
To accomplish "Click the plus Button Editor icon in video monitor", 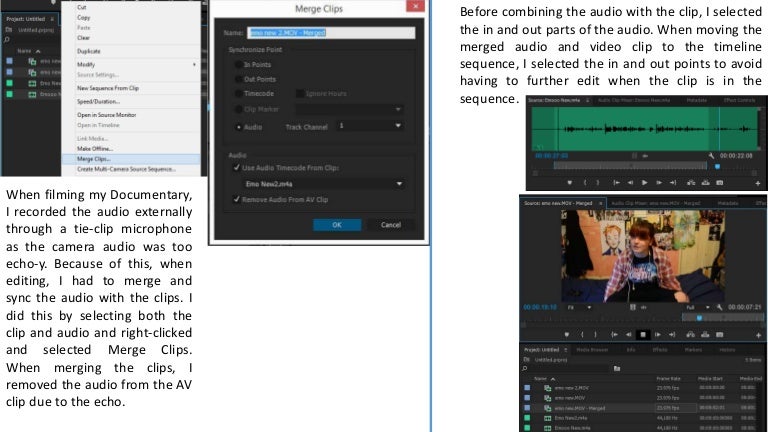I will click(x=757, y=334).
